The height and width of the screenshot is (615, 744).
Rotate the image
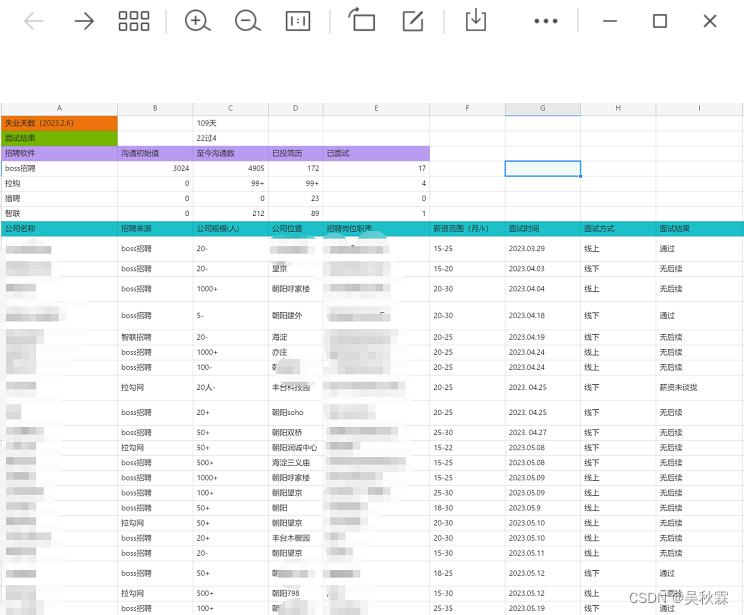coord(362,20)
